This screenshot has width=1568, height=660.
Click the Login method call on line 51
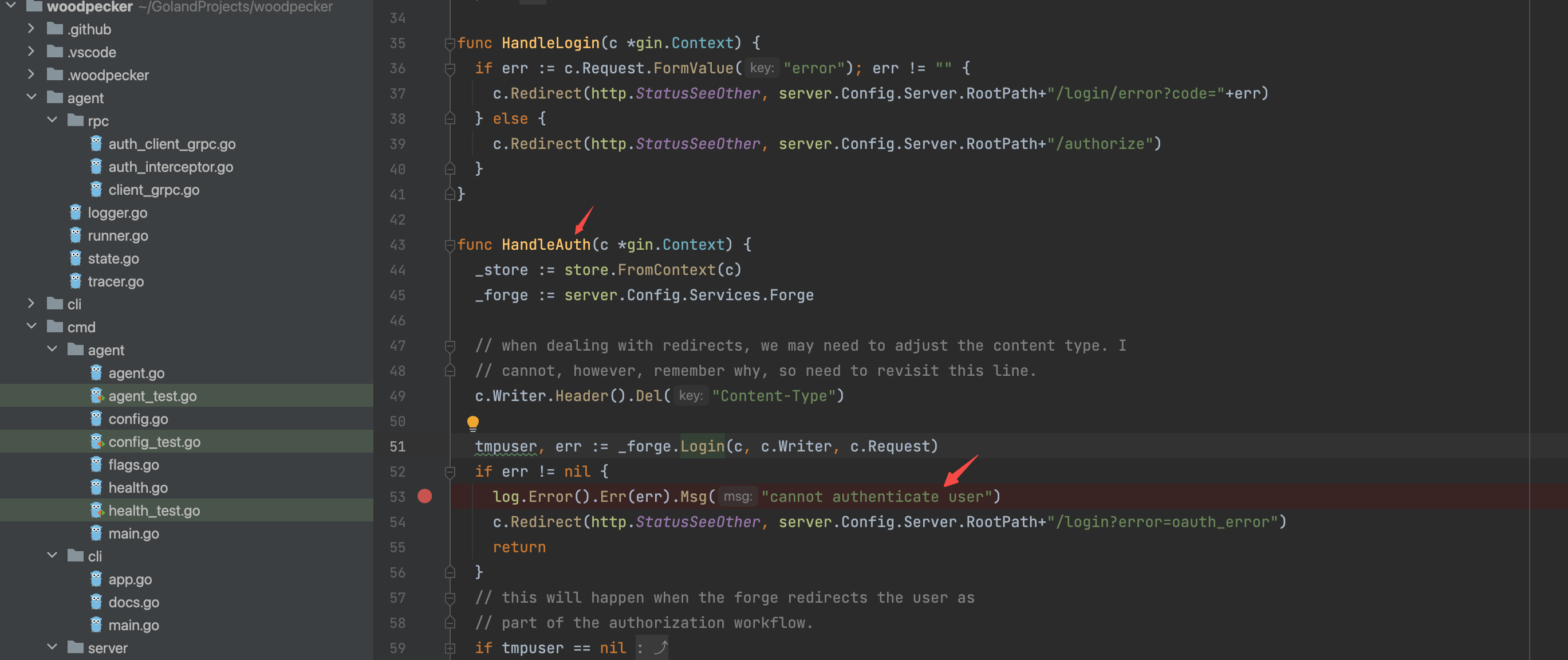(703, 446)
